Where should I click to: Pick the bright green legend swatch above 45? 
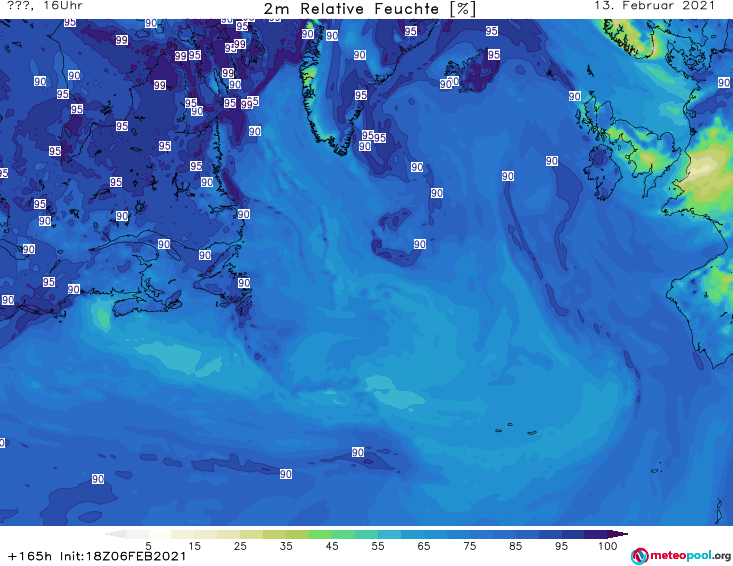(x=320, y=534)
